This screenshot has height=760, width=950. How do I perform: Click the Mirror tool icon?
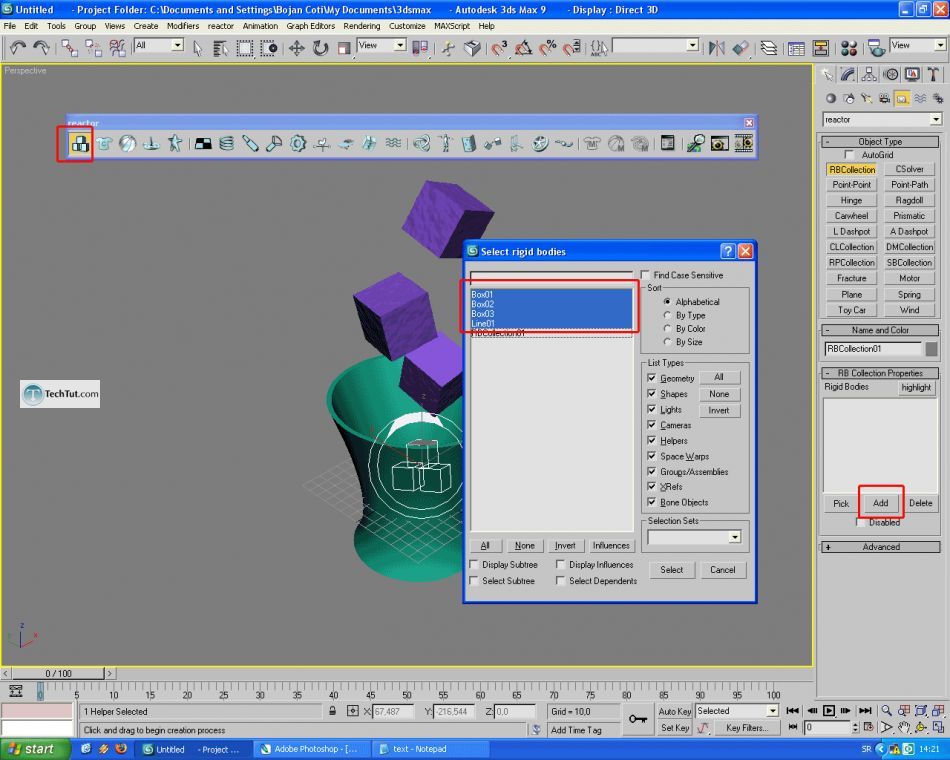pyautogui.click(x=717, y=48)
